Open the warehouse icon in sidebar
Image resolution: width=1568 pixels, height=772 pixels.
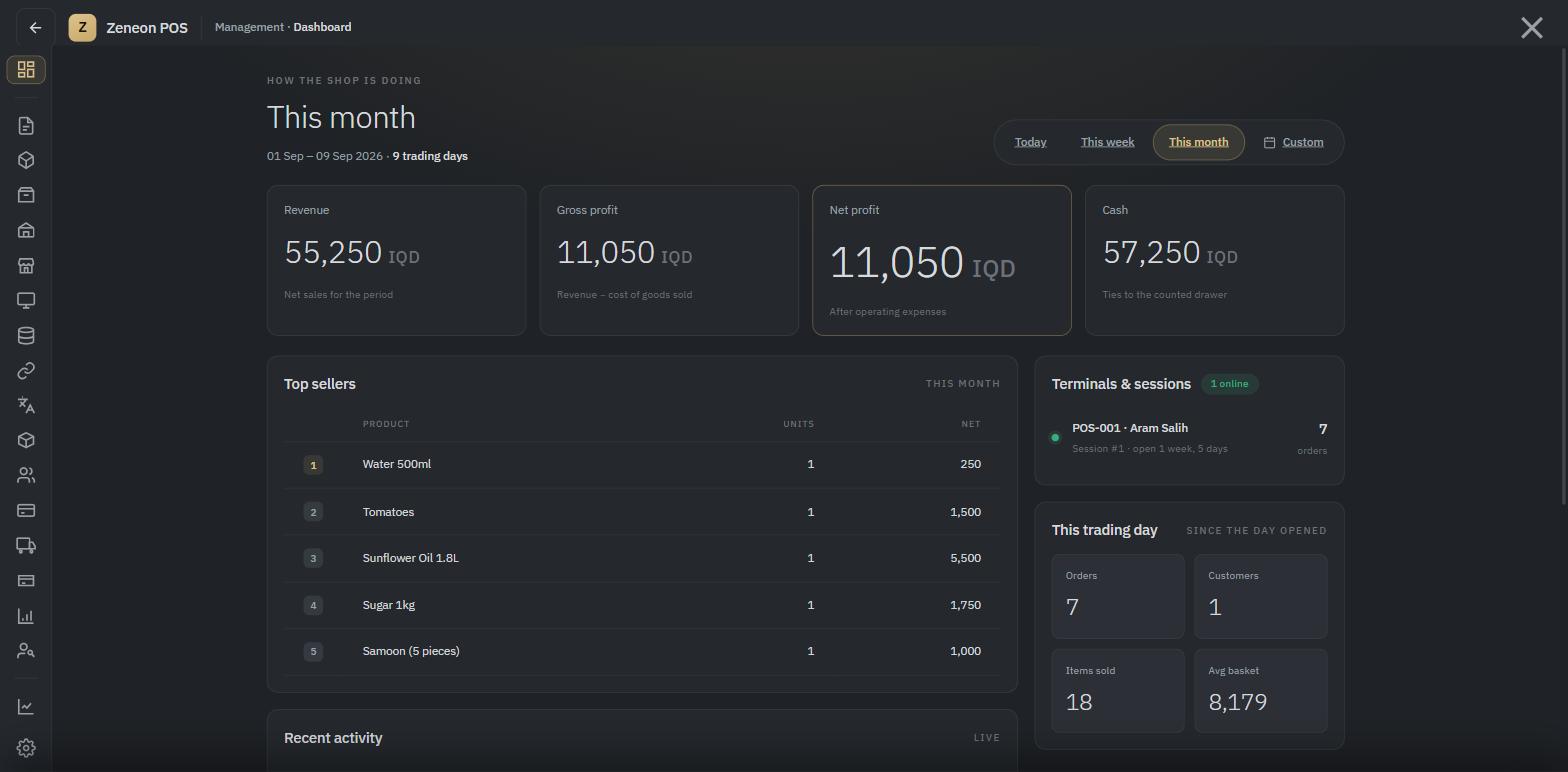click(26, 230)
